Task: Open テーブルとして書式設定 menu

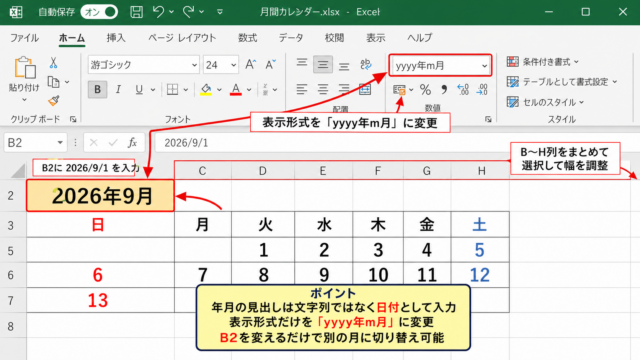Action: 562,82
